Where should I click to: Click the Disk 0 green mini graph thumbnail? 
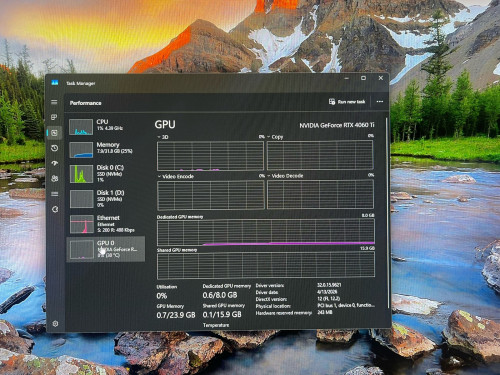[x=81, y=174]
